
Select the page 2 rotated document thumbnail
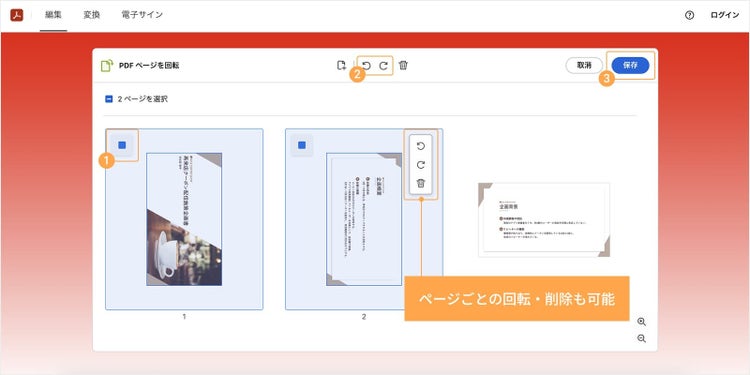click(364, 219)
